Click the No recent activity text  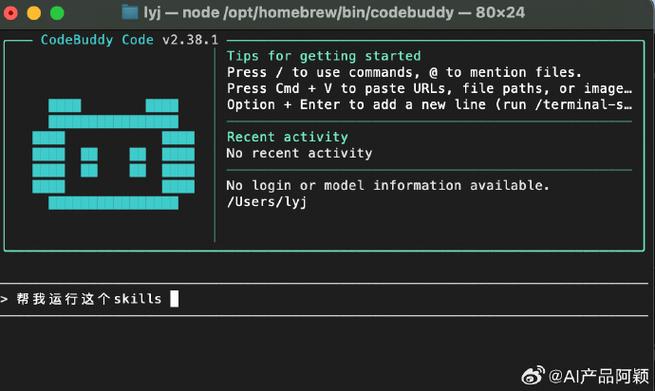click(x=299, y=153)
